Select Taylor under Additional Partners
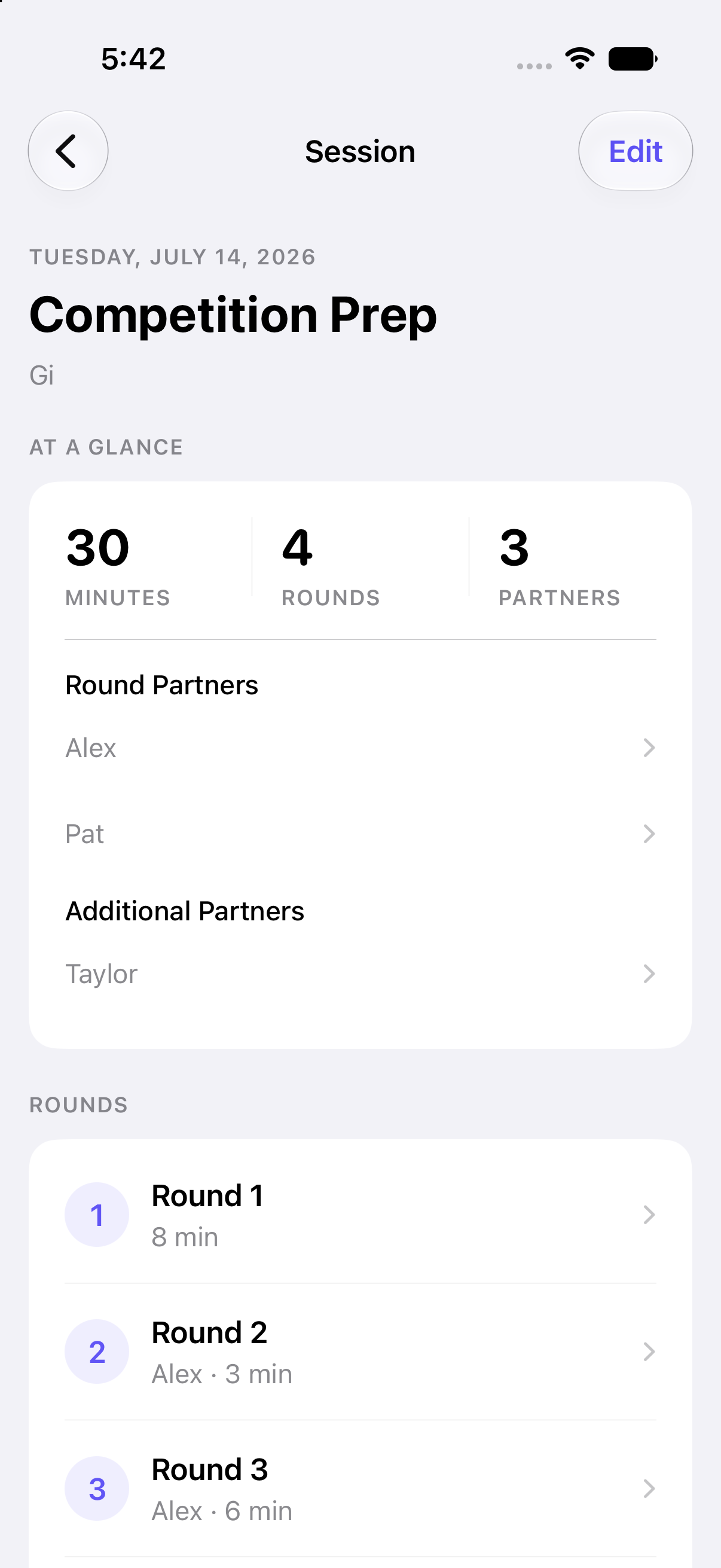This screenshot has height=1568, width=721. point(360,974)
